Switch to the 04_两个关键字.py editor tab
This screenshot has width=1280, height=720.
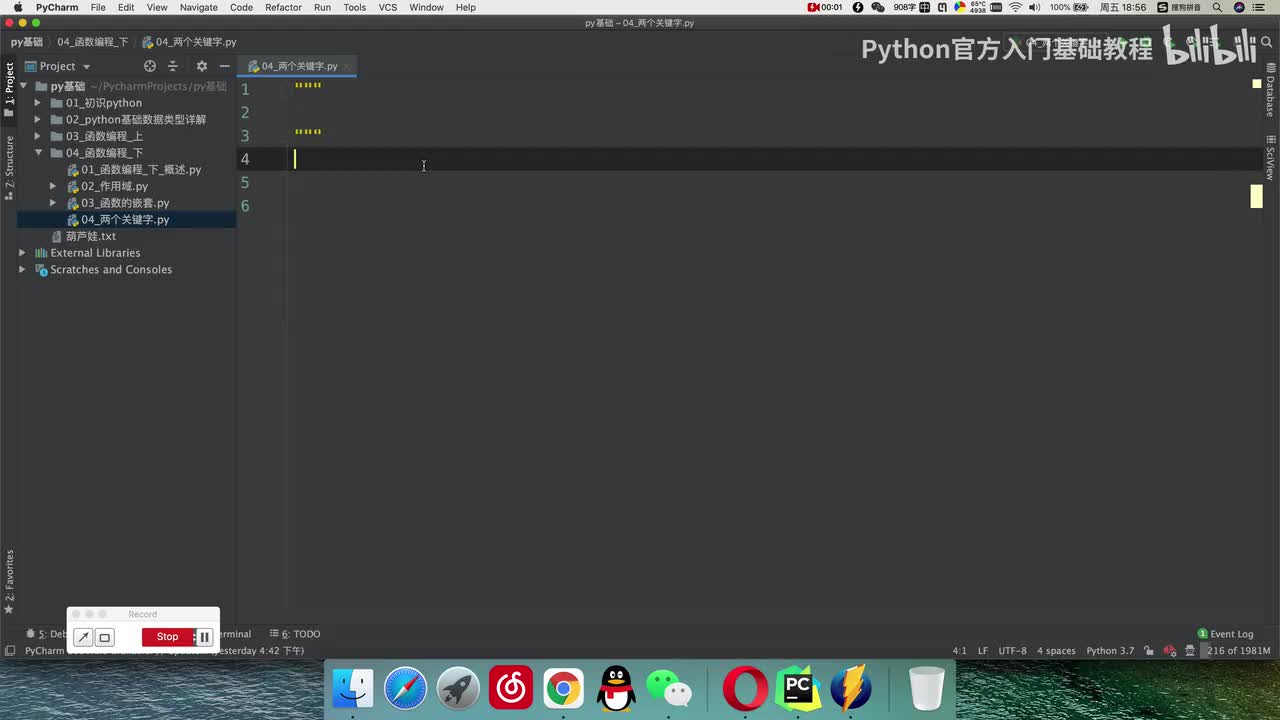click(299, 66)
